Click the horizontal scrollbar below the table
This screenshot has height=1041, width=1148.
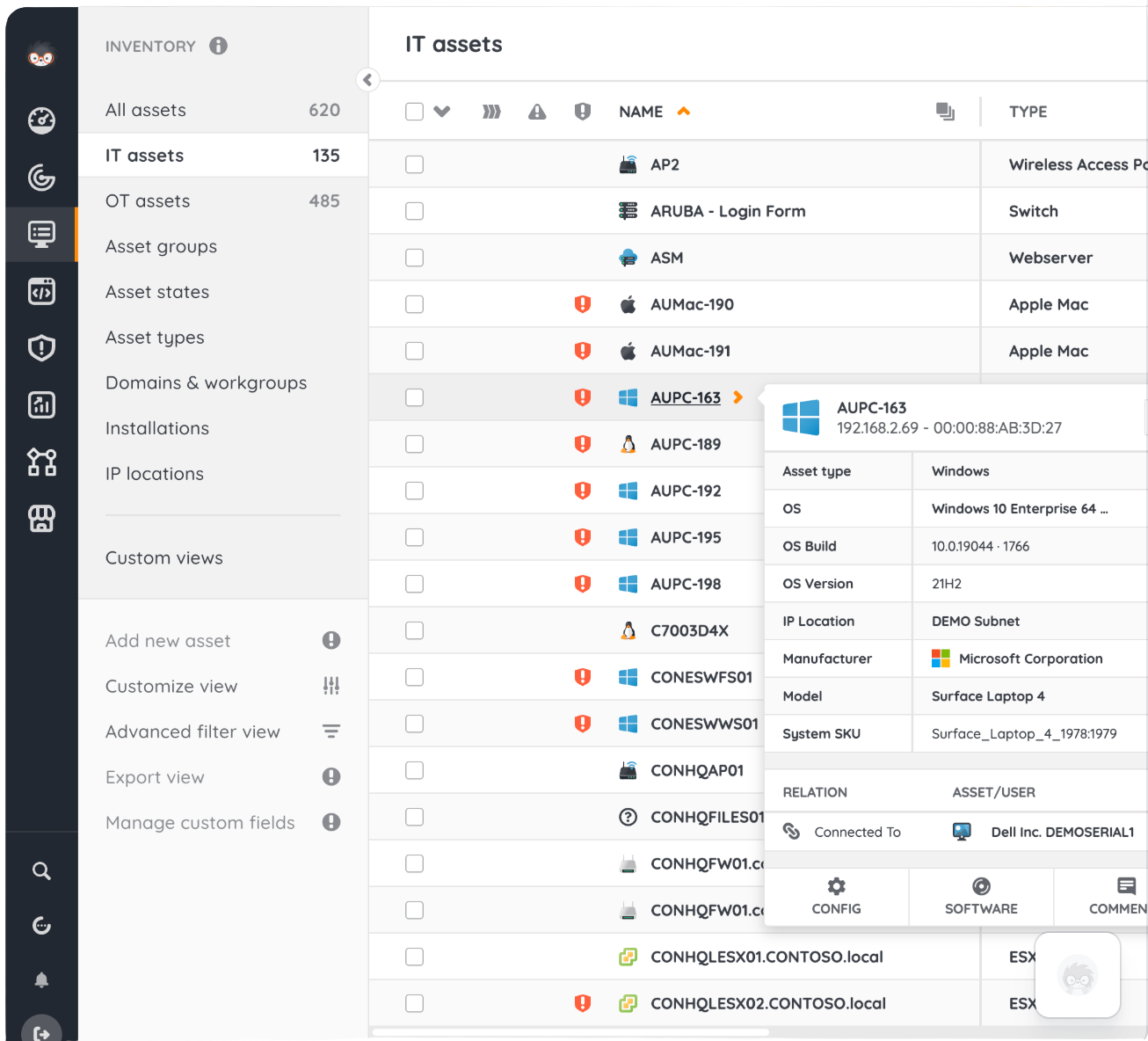(571, 1032)
